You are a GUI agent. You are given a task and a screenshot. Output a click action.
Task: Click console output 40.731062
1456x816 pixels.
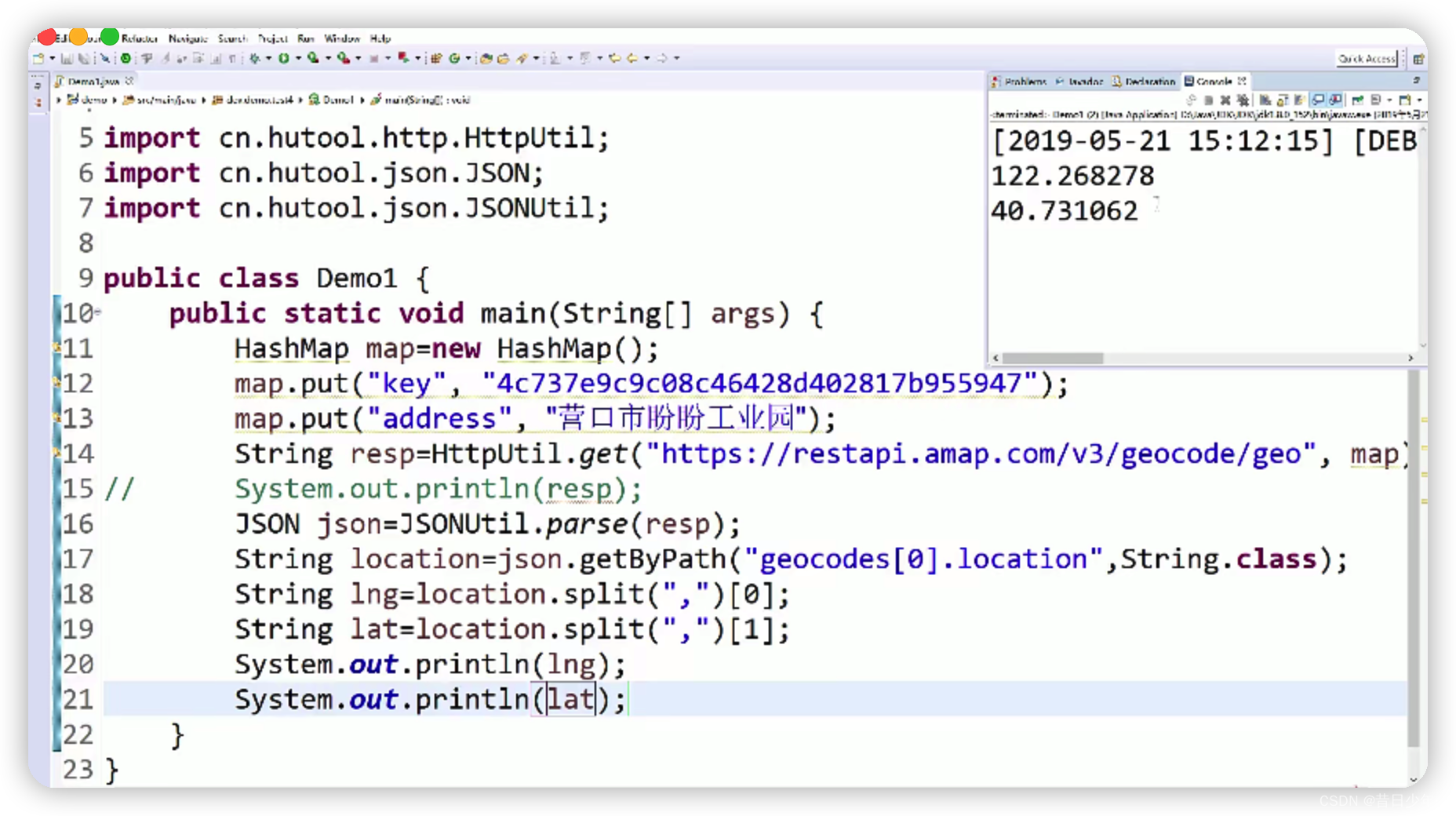click(1064, 210)
